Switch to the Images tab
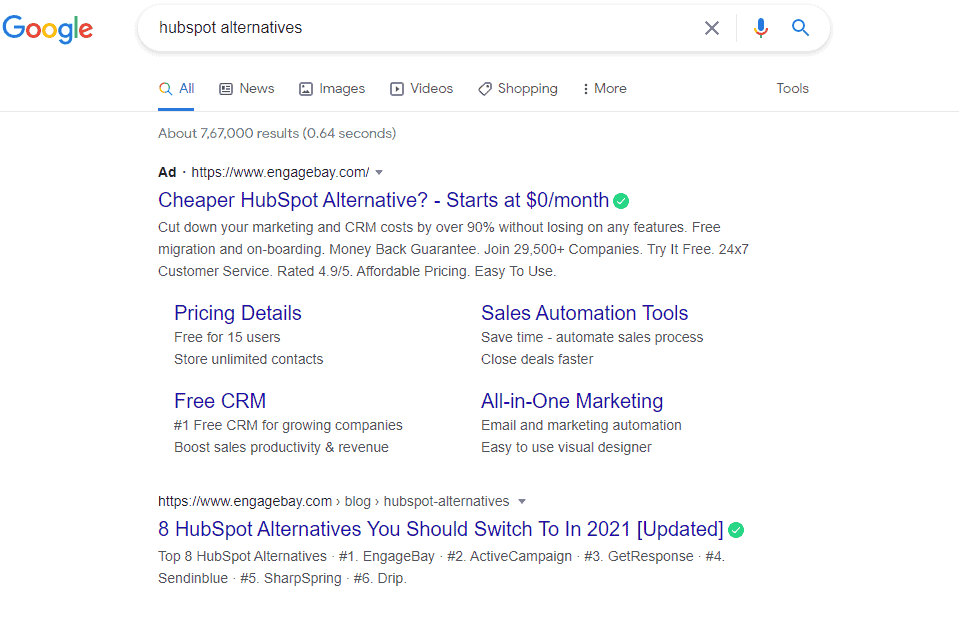The height and width of the screenshot is (620, 959). pyautogui.click(x=332, y=89)
